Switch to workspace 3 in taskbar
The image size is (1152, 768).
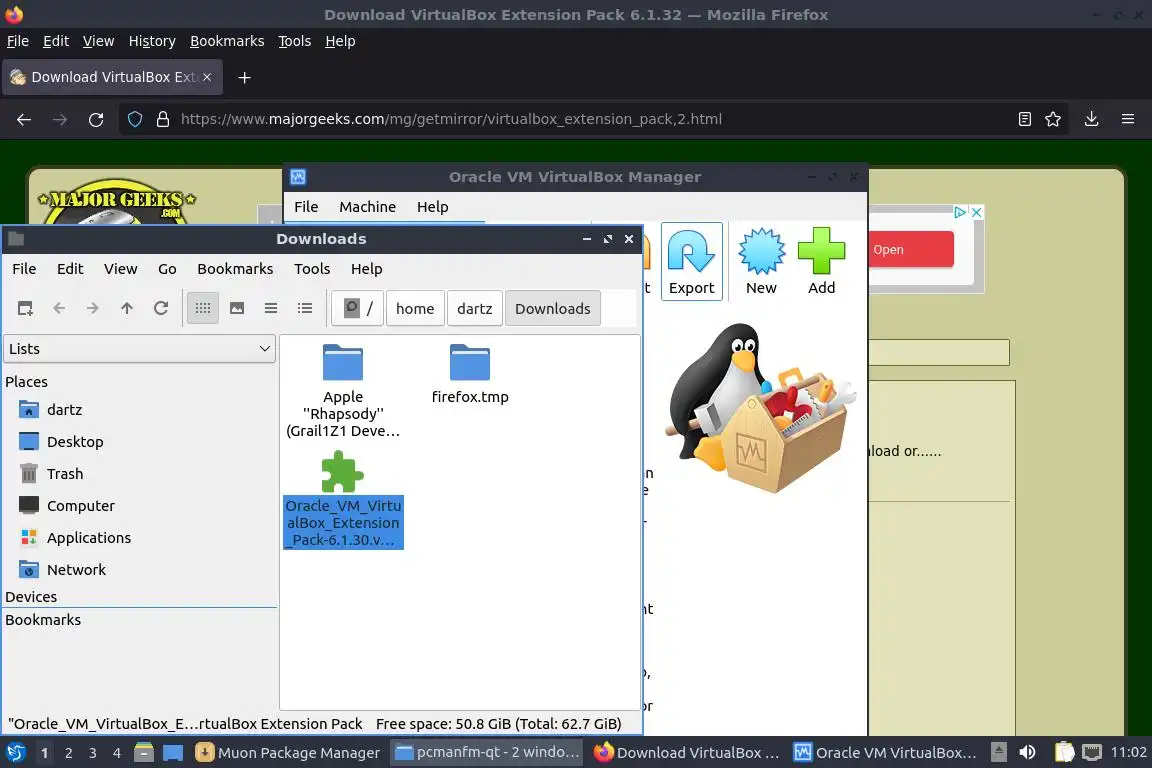(93, 753)
